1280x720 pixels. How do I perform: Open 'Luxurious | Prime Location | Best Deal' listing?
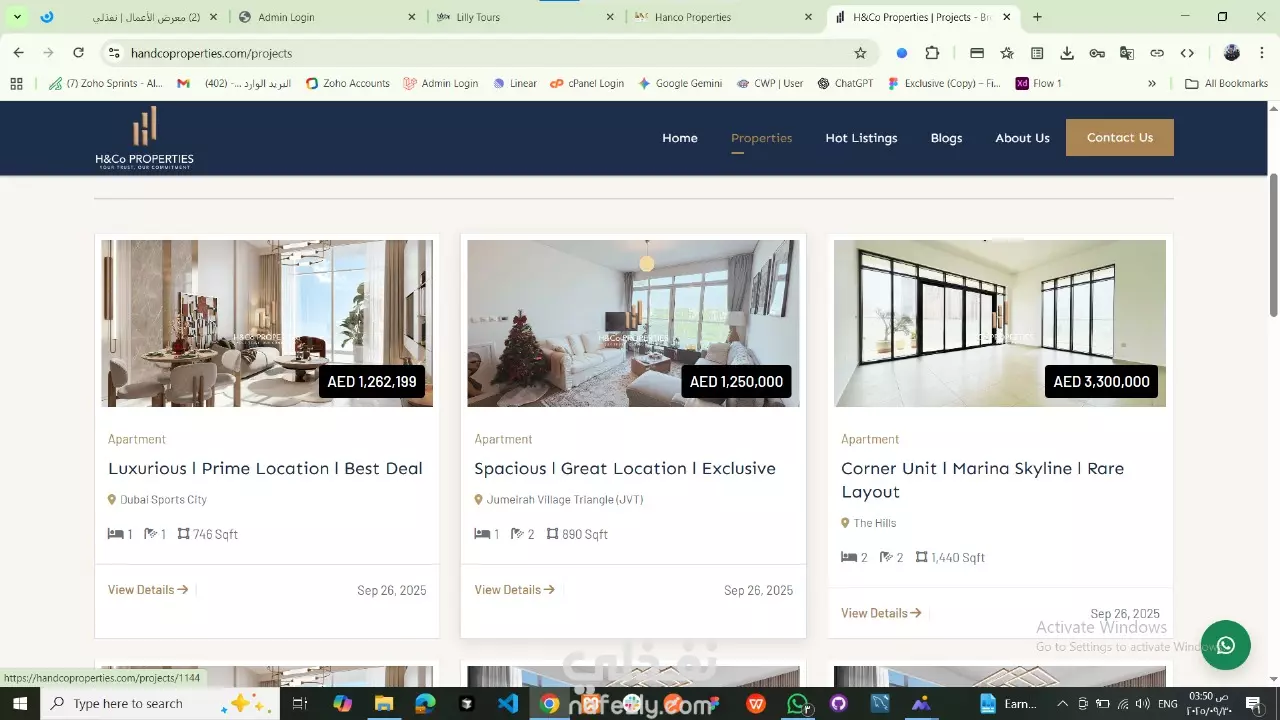pyautogui.click(x=265, y=468)
